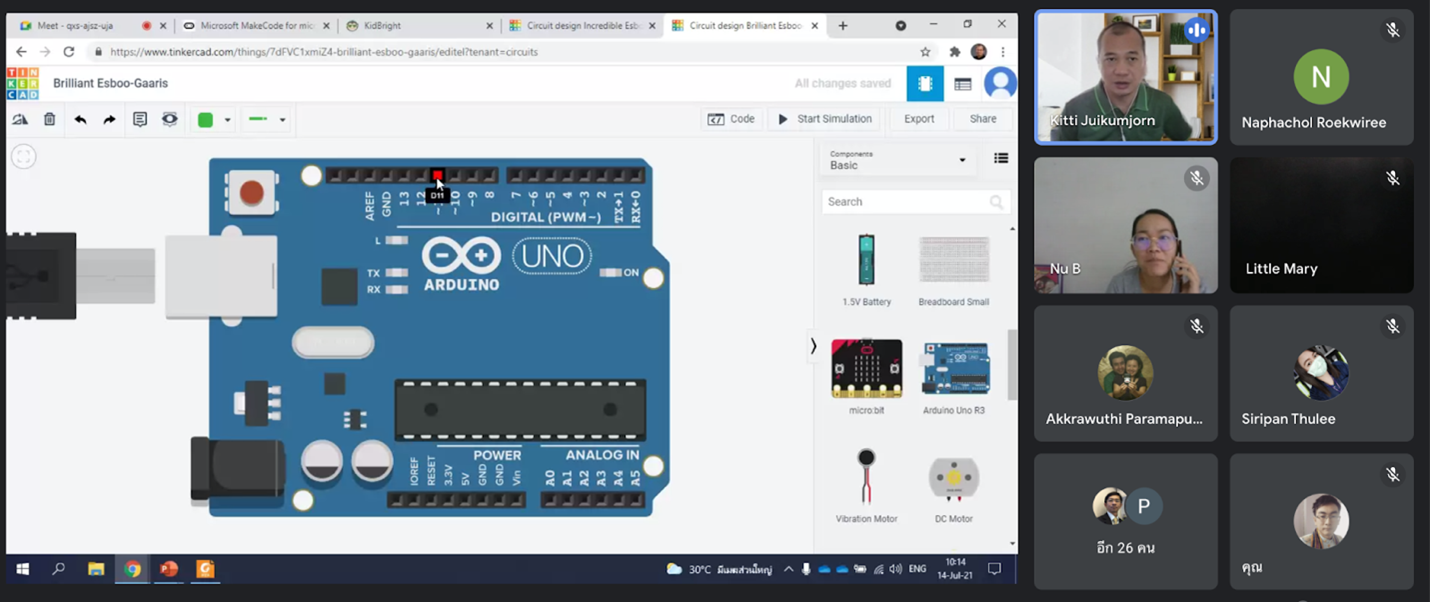The height and width of the screenshot is (602, 1430).
Task: Undo the last action
Action: (80, 120)
